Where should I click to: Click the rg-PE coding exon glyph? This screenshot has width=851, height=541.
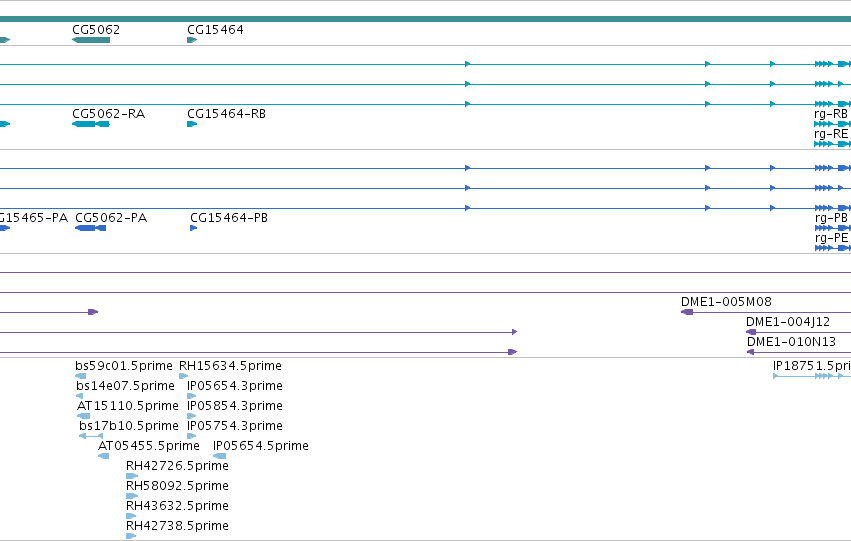click(x=833, y=248)
